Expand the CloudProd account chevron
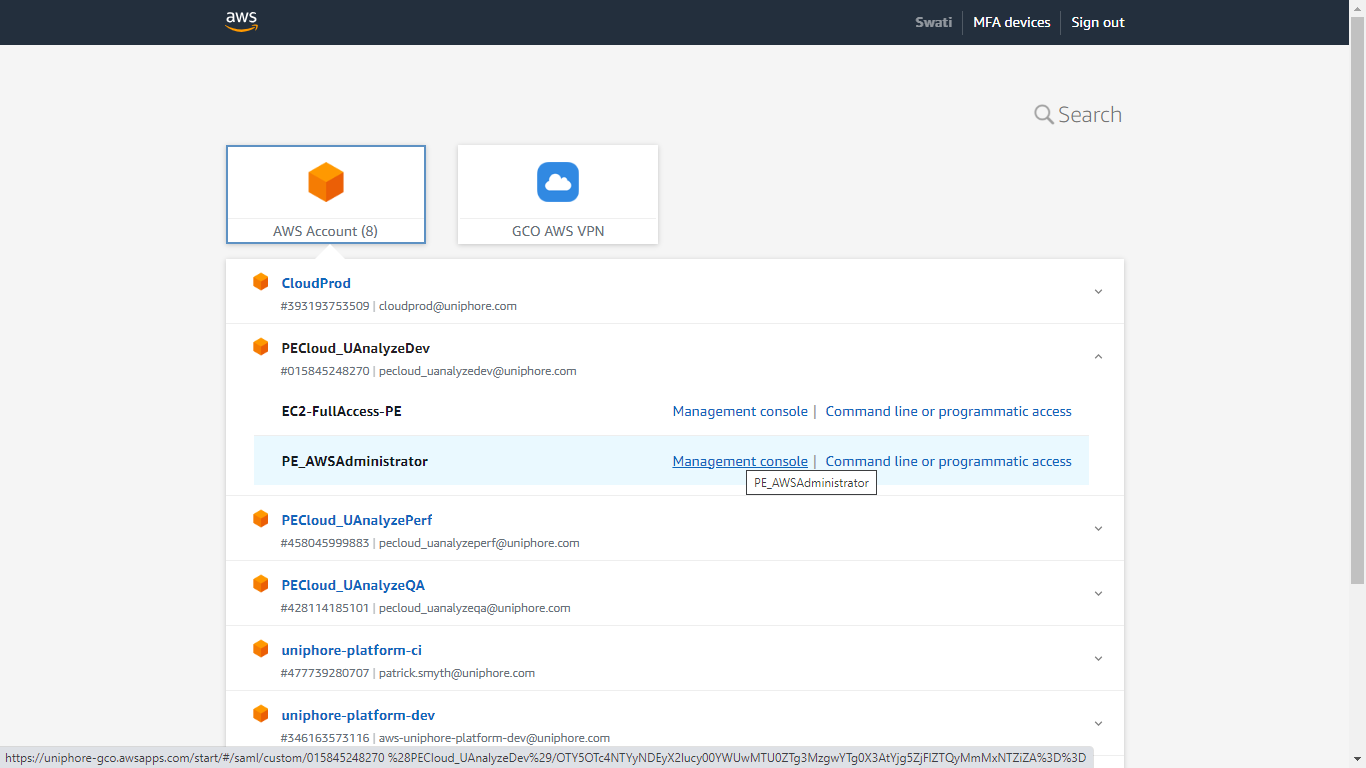The width and height of the screenshot is (1366, 768). 1098,292
